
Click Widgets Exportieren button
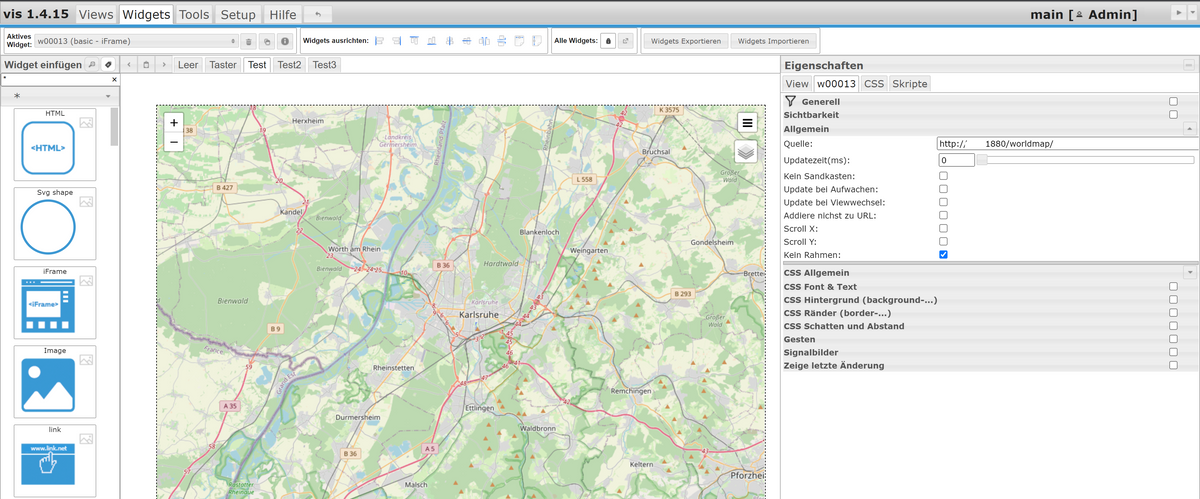pyautogui.click(x=685, y=42)
